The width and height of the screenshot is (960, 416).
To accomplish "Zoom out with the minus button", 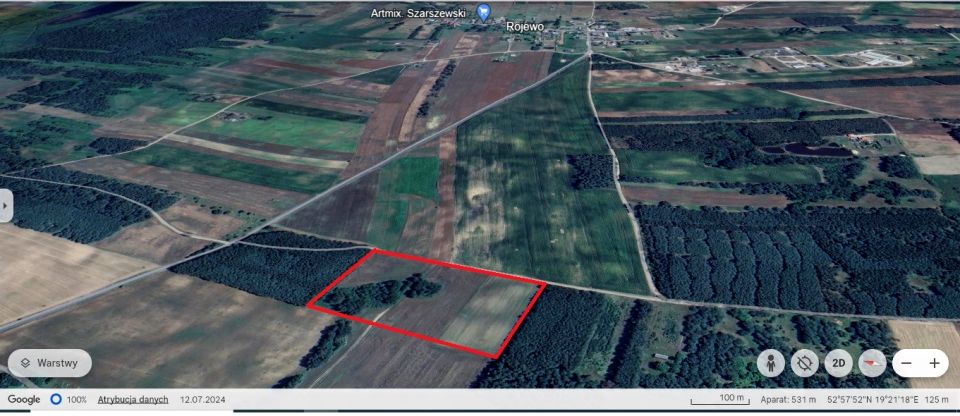I will coord(906,363).
